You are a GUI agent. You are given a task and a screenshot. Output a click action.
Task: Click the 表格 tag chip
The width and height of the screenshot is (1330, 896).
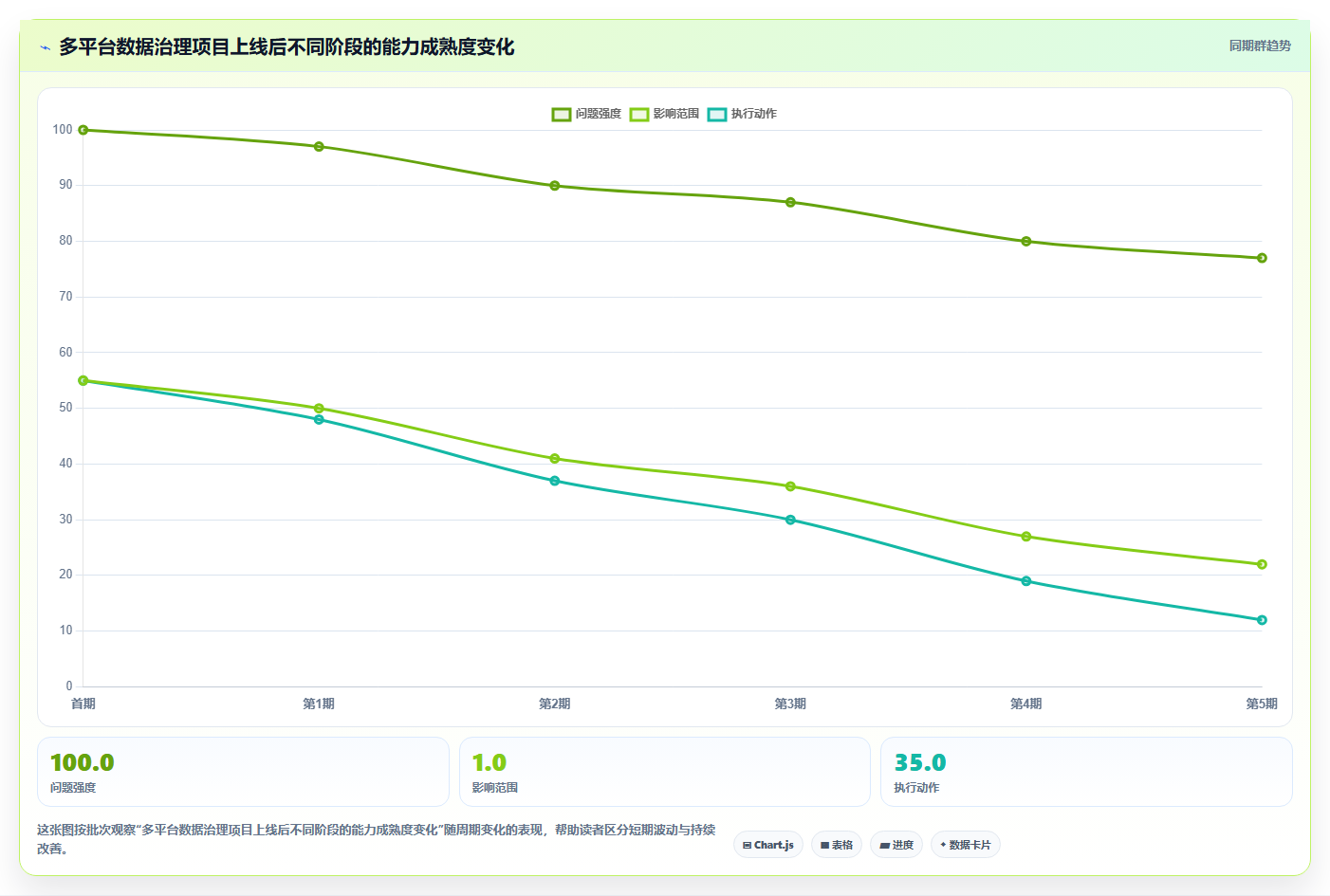837,845
